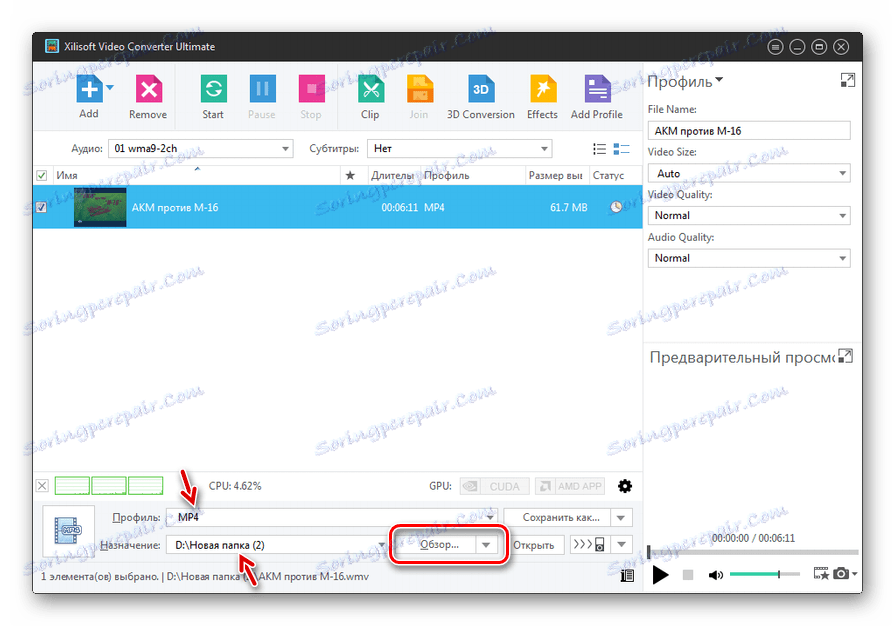Click the Remove toolbar icon
This screenshot has height=626, width=895.
tap(148, 89)
